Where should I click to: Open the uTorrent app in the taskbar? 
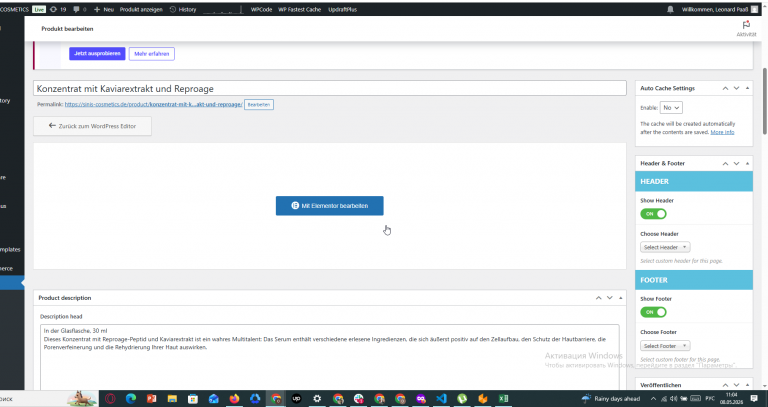click(x=462, y=399)
